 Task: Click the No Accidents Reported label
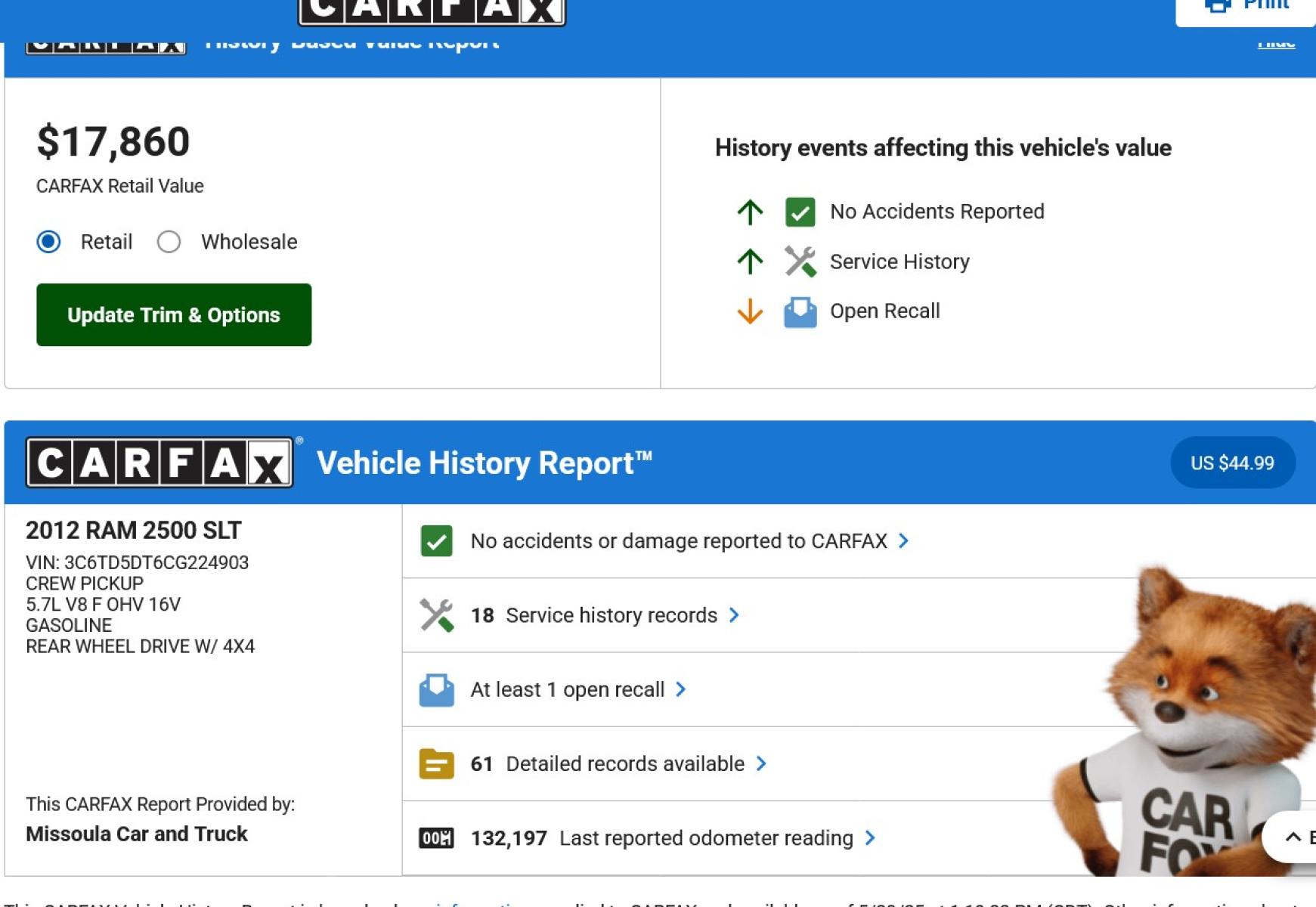(x=937, y=212)
